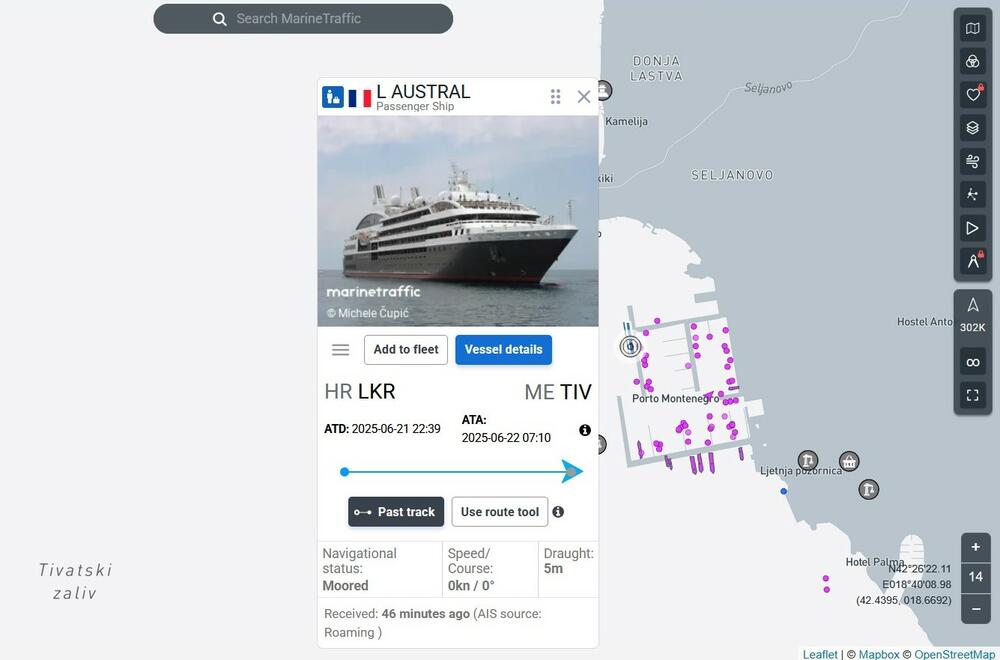The width and height of the screenshot is (1000, 660).
Task: Enter fullscreen map mode
Action: tap(972, 395)
